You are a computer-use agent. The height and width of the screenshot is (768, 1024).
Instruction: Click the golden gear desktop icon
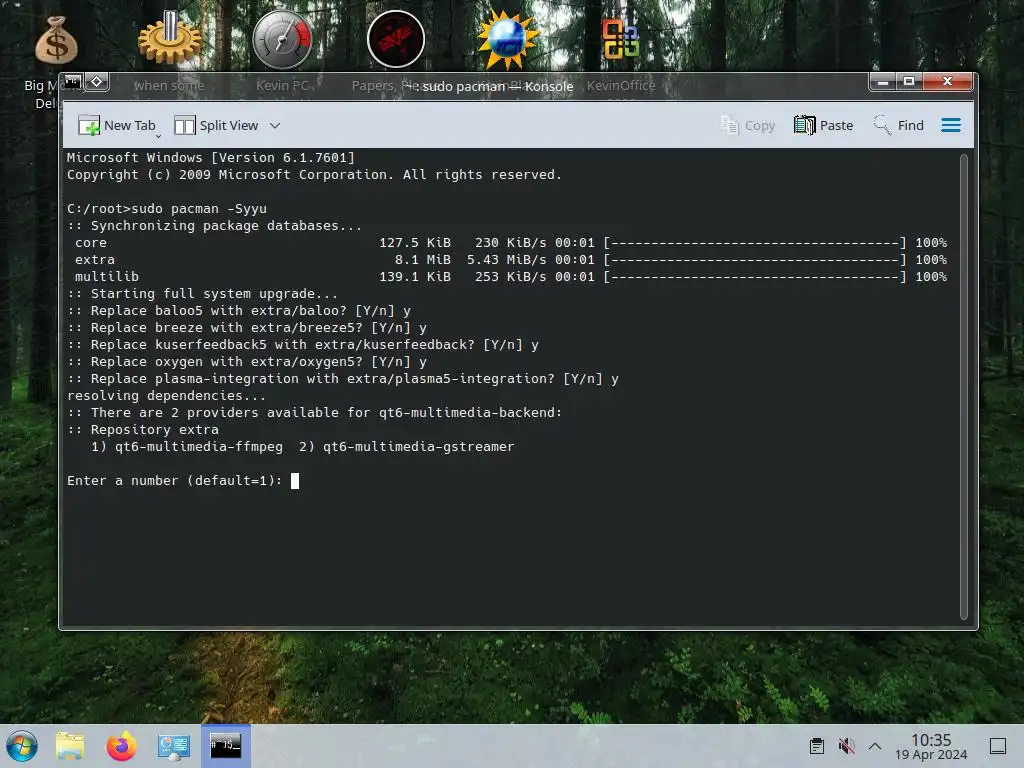pos(170,39)
